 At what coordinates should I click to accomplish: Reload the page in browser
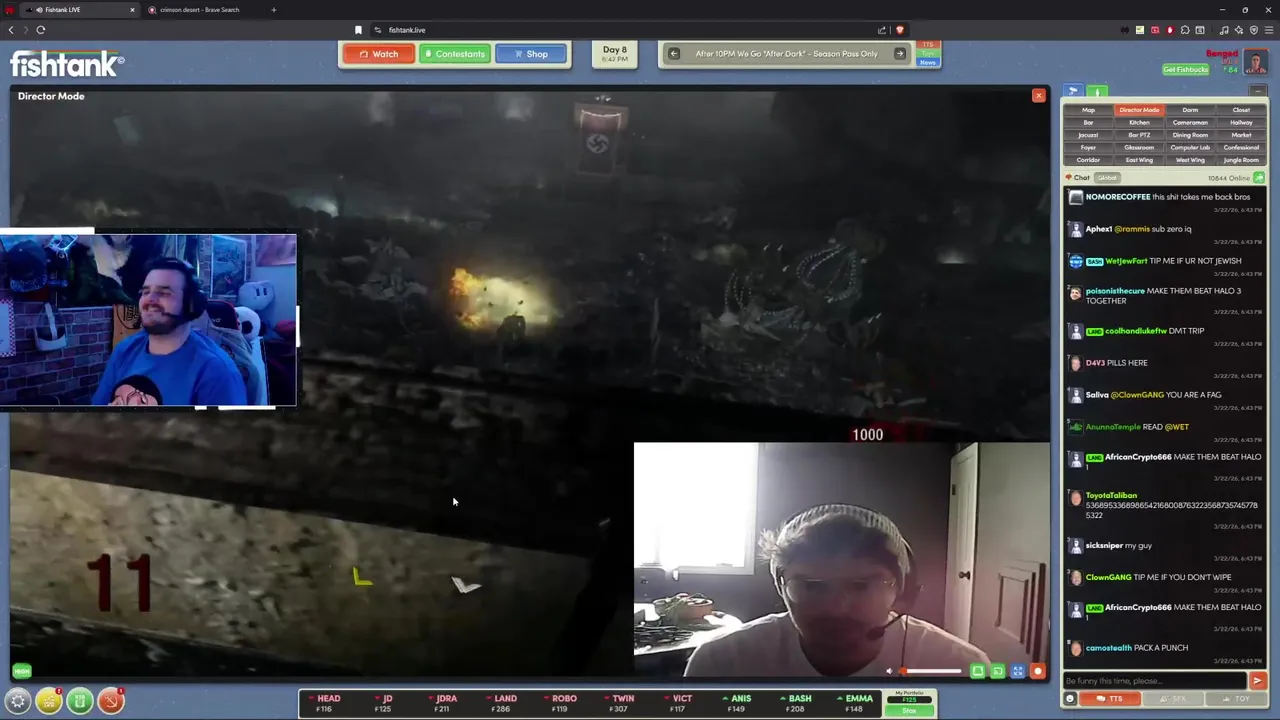(41, 30)
